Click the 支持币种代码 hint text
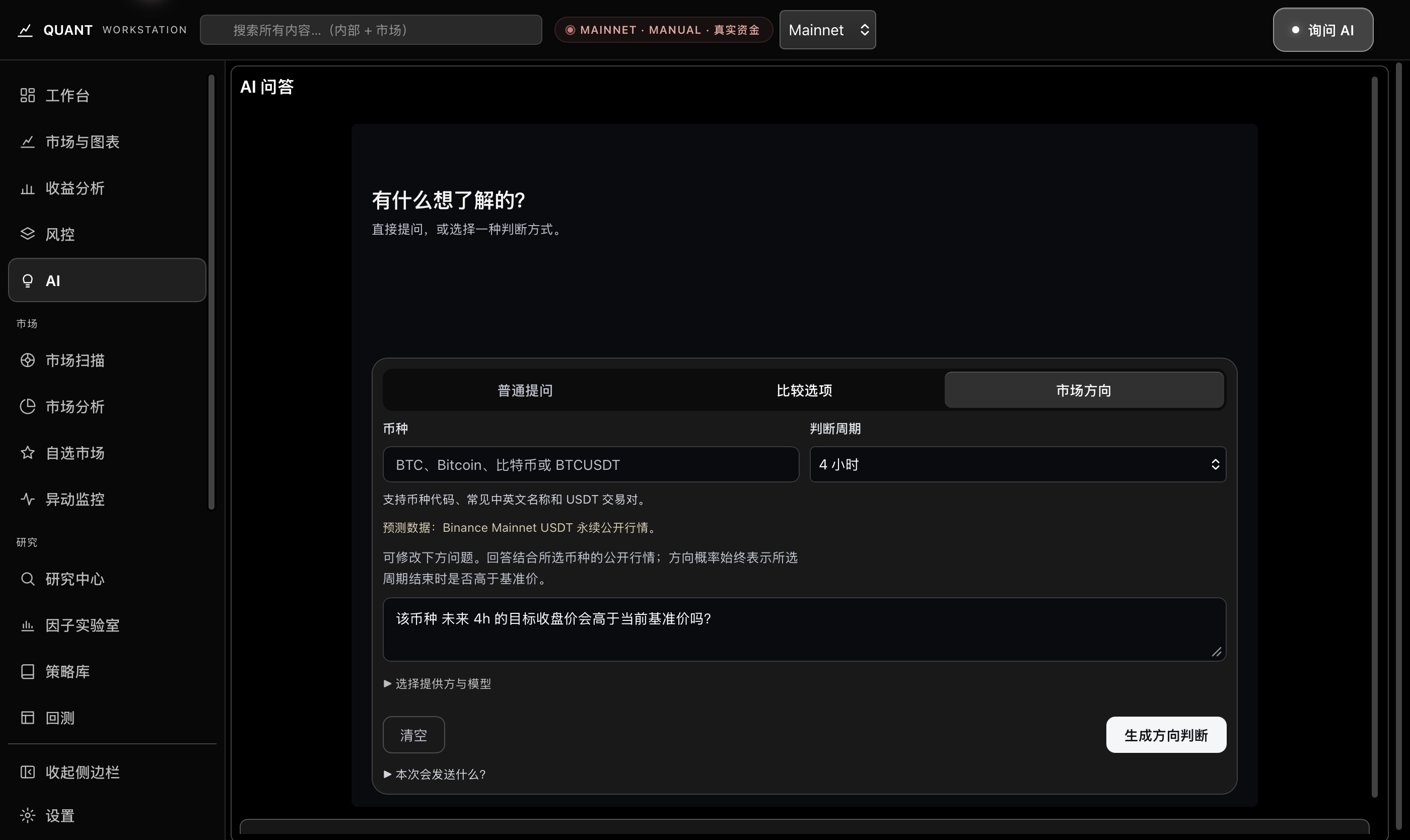Screen dimensions: 1410x840 click(x=516, y=499)
